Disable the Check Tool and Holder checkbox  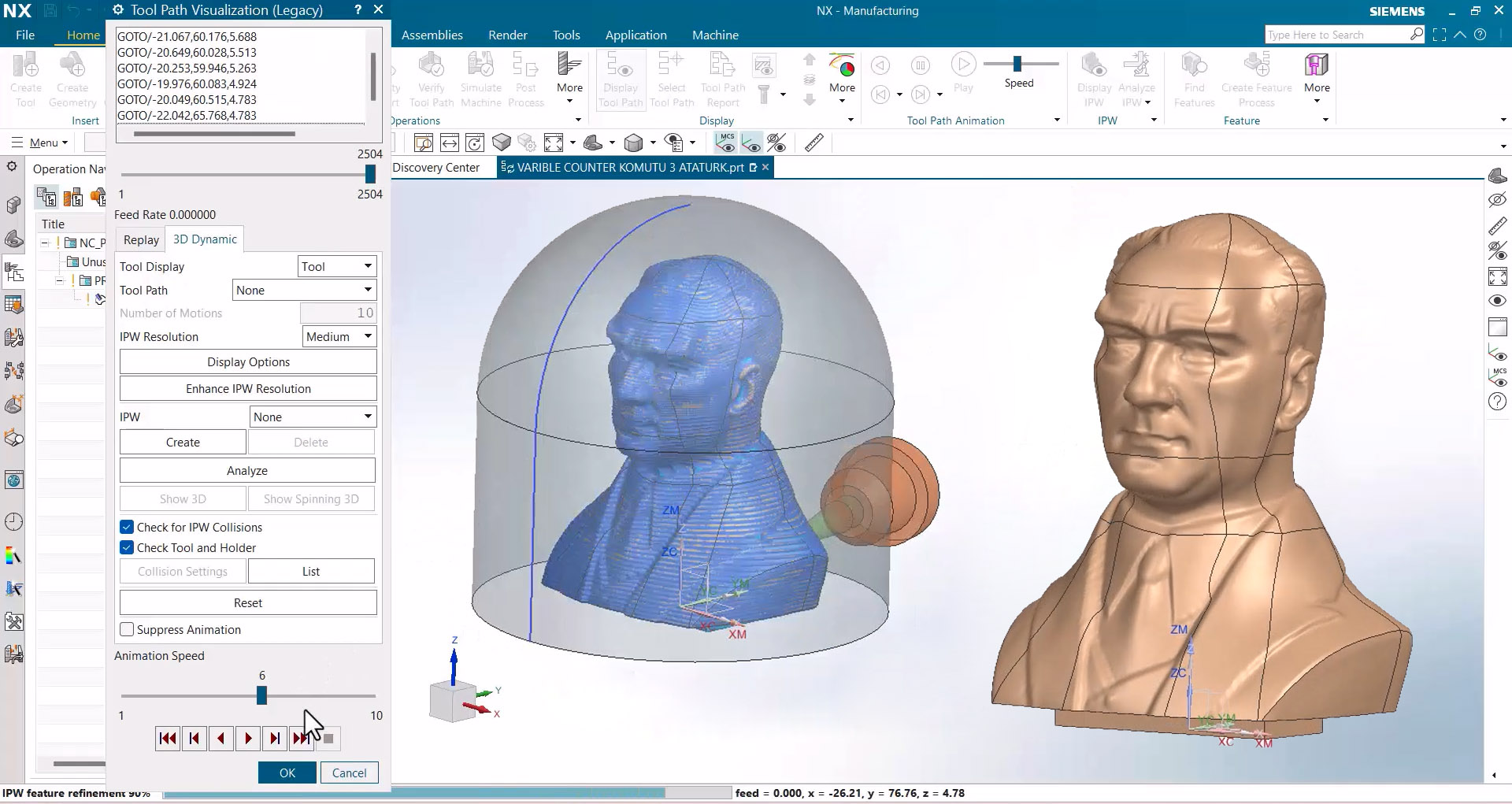pyautogui.click(x=127, y=547)
